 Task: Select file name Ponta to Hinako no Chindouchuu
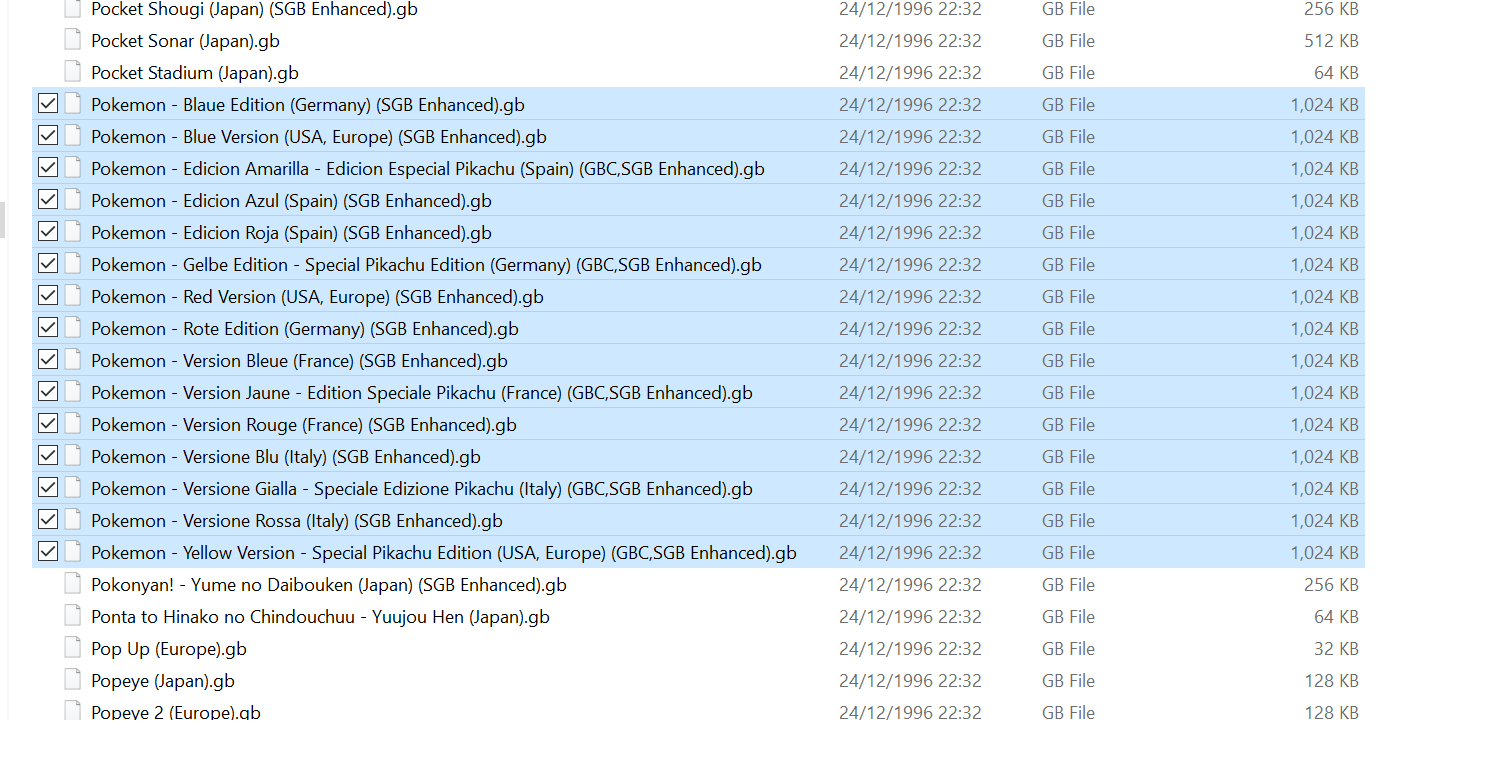coord(320,617)
